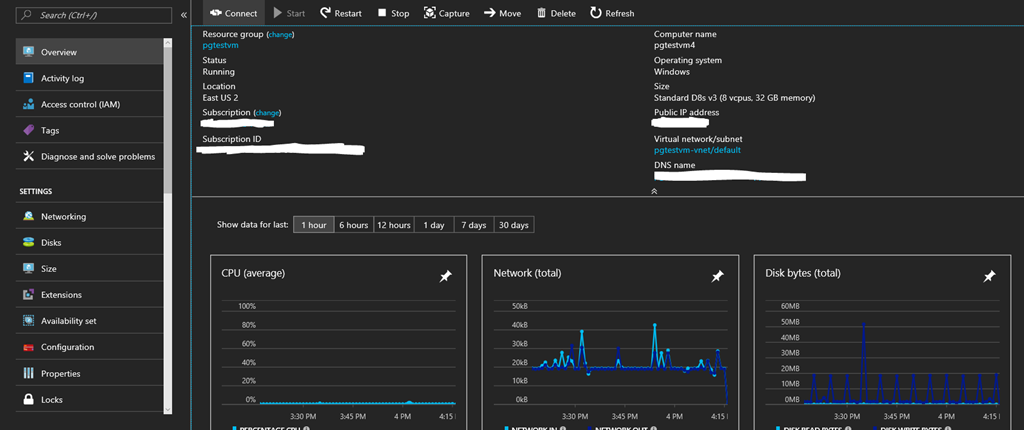
Task: Show data for last 12 hours
Action: [x=394, y=225]
